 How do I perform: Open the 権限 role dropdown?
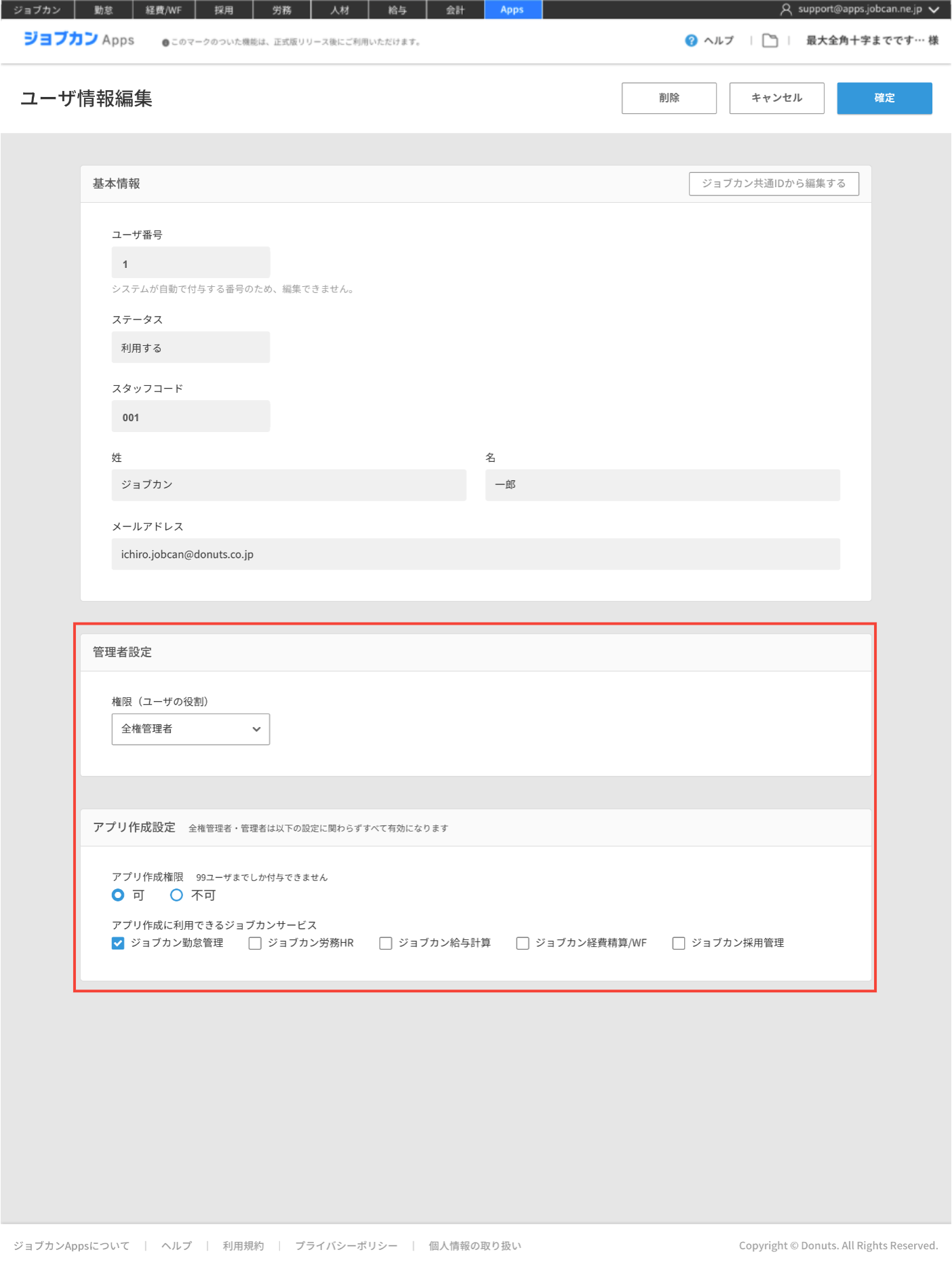(191, 729)
